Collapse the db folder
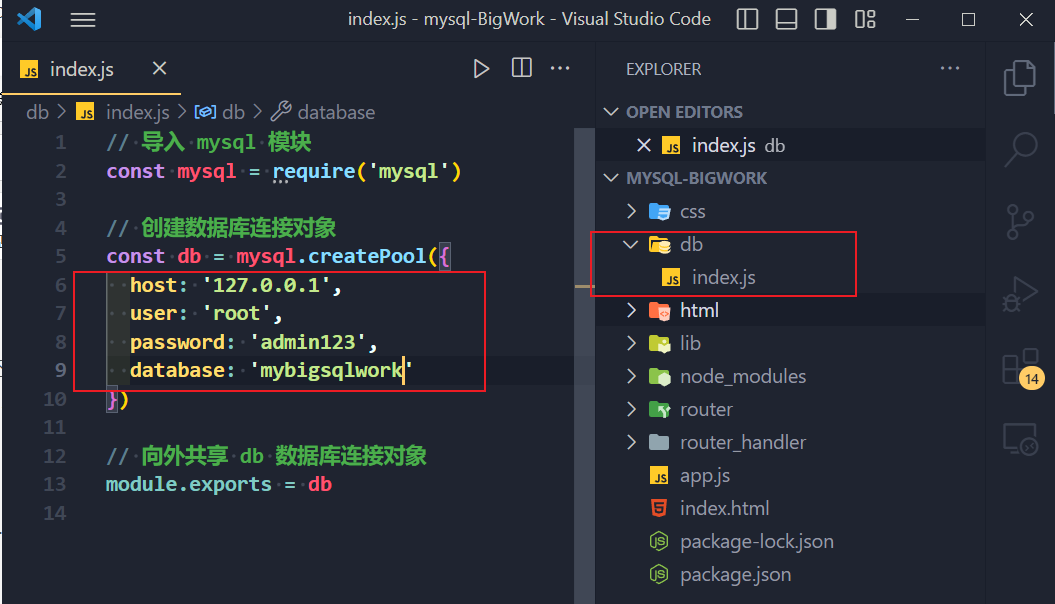The width and height of the screenshot is (1055, 604). coord(631,244)
